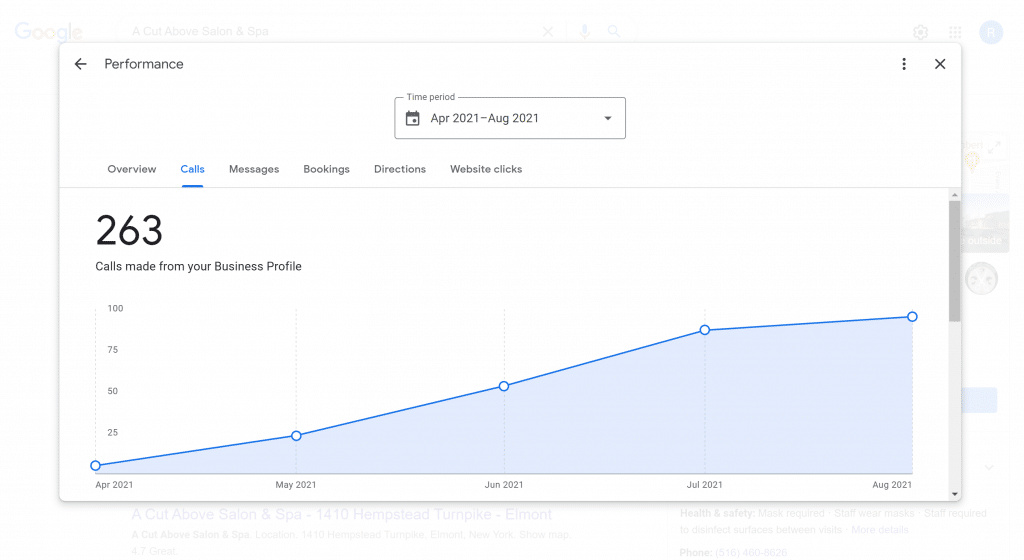Click the Jun 2021 axis label
The image size is (1024, 560).
(x=504, y=485)
